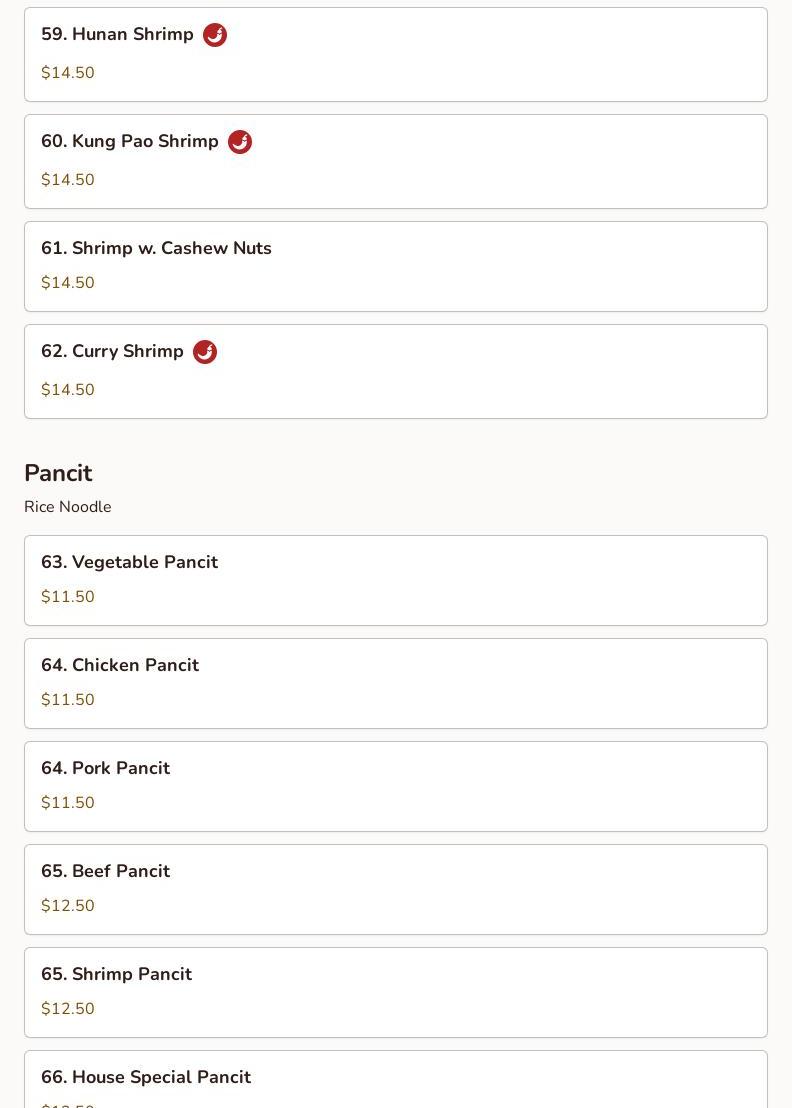
Task: Click the spicy chili icon beside Hunan Shrimp
Action: coord(215,35)
